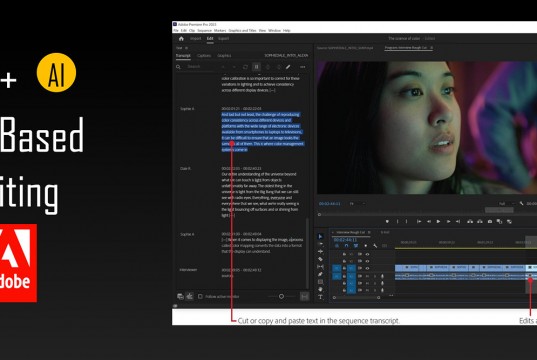Viewport: 537px width, 360px height.
Task: Click the Extract button
Action: (x=480, y=222)
